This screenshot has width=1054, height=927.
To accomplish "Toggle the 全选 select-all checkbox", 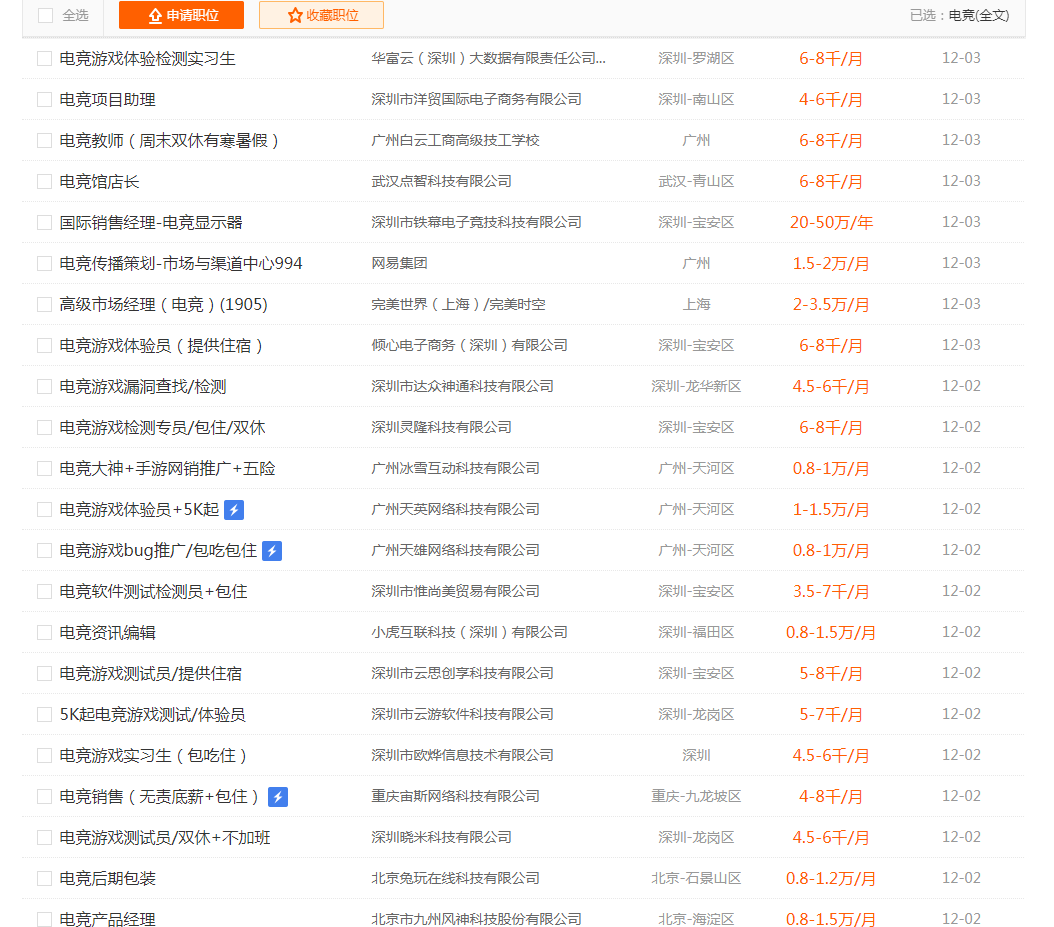I will (45, 15).
